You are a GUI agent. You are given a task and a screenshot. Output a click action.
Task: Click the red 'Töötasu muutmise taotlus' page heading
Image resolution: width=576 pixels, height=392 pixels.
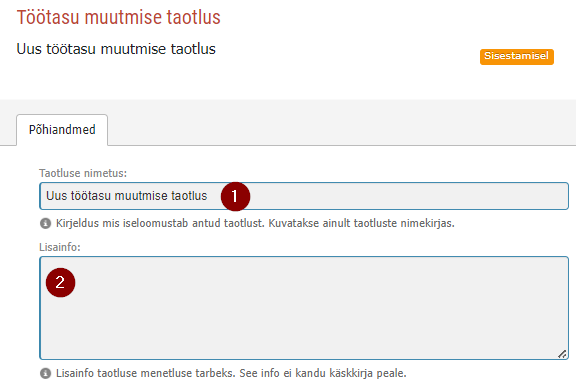coord(119,18)
